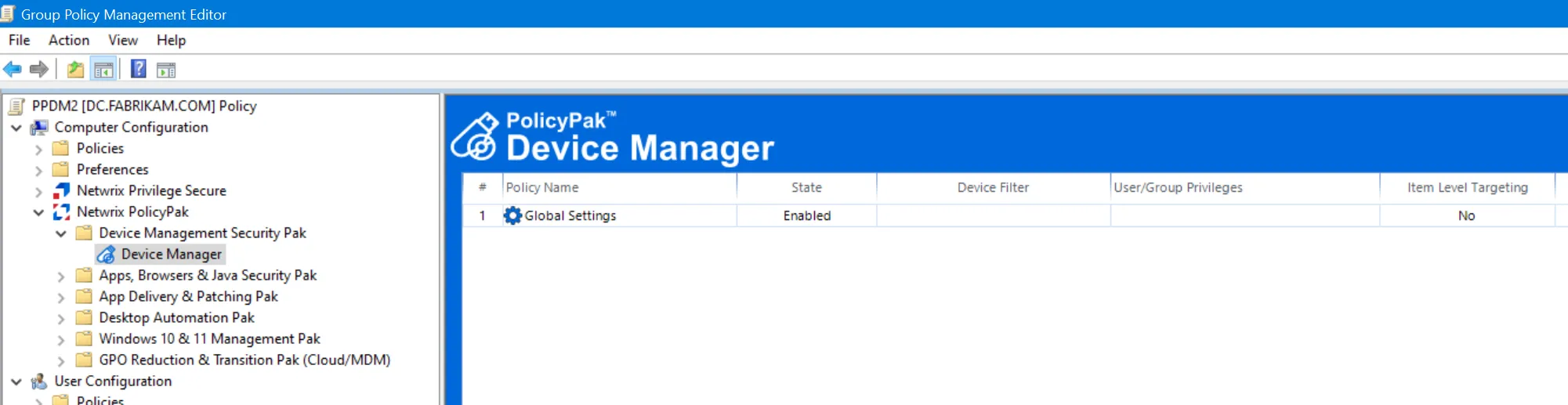Select Device Manager in the tree
The image size is (1568, 405).
[171, 254]
